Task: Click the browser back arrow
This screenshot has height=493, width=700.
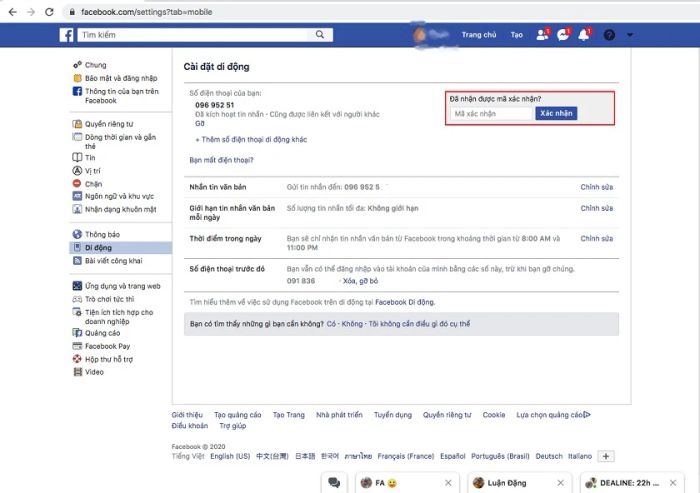Action: click(x=12, y=12)
